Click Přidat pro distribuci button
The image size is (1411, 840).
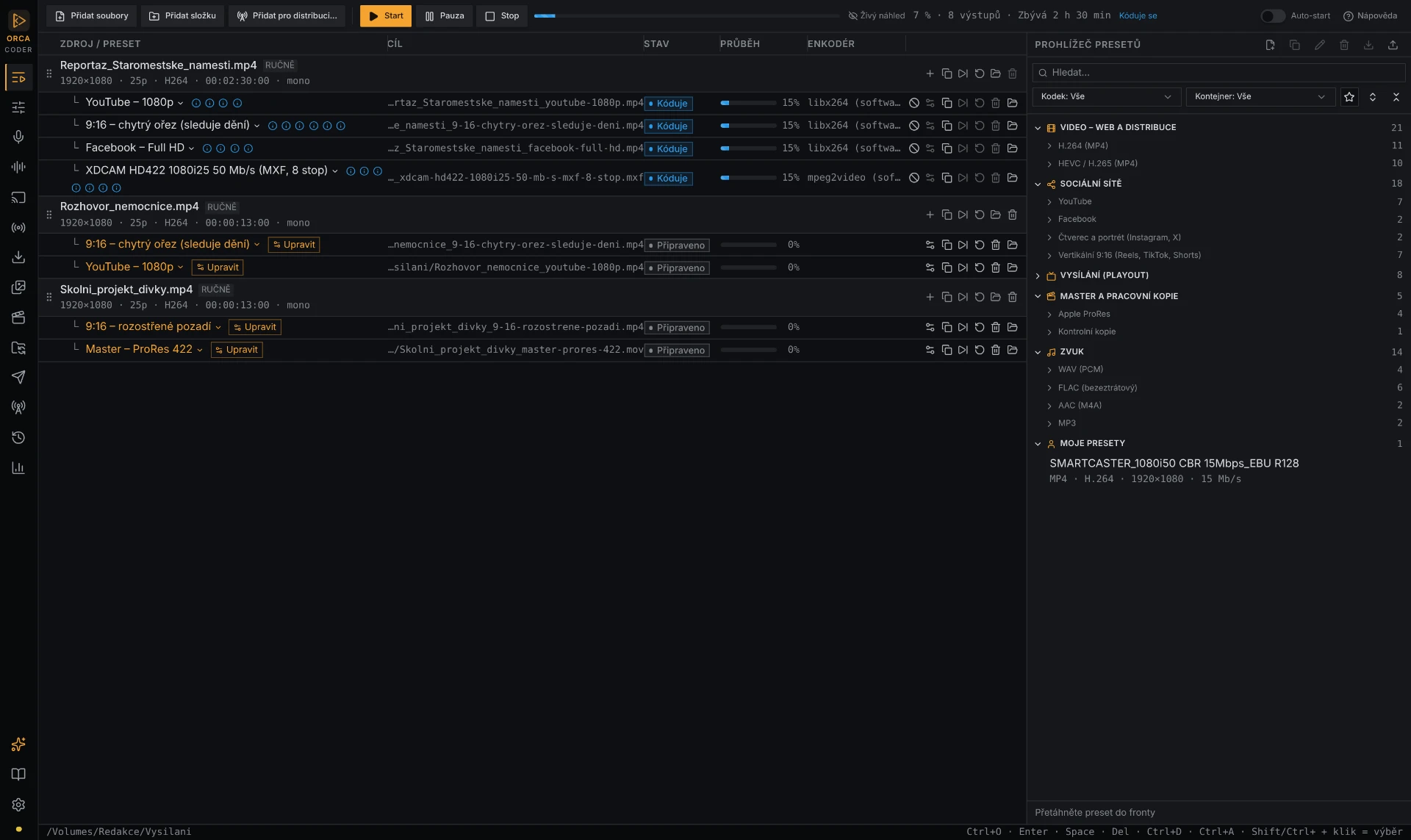point(287,16)
